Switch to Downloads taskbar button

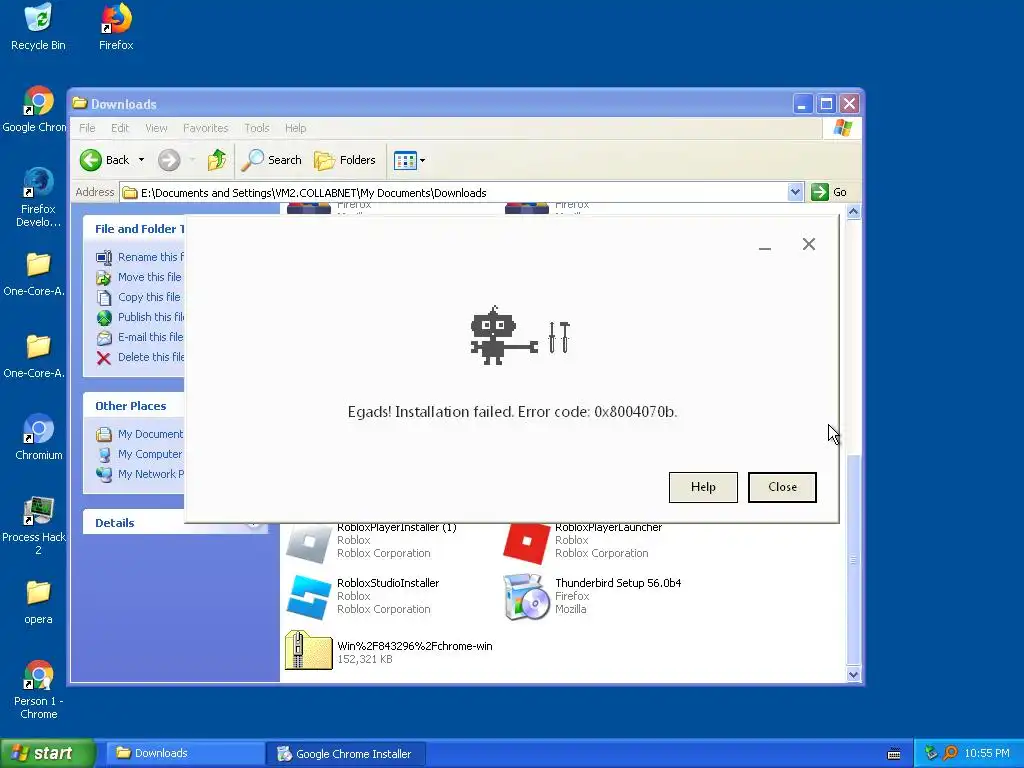pos(184,753)
